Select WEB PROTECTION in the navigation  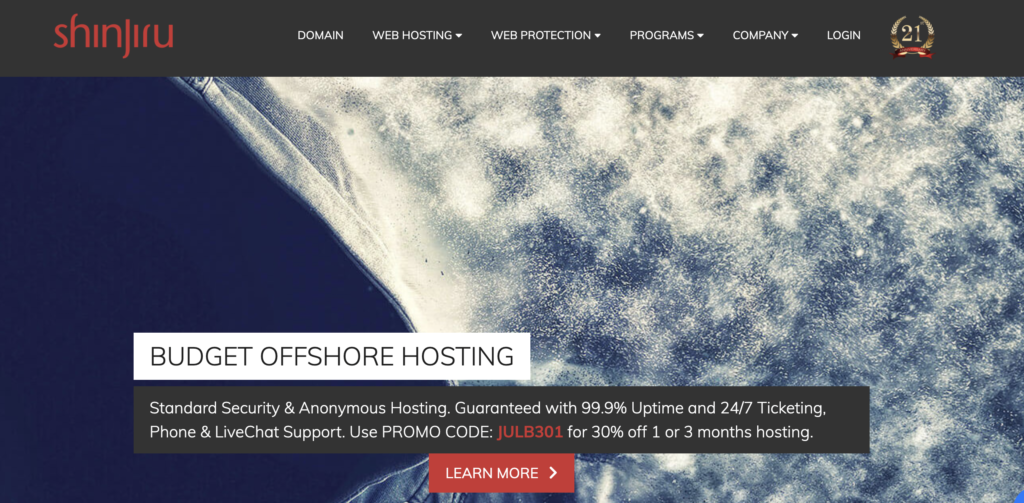pyautogui.click(x=541, y=35)
